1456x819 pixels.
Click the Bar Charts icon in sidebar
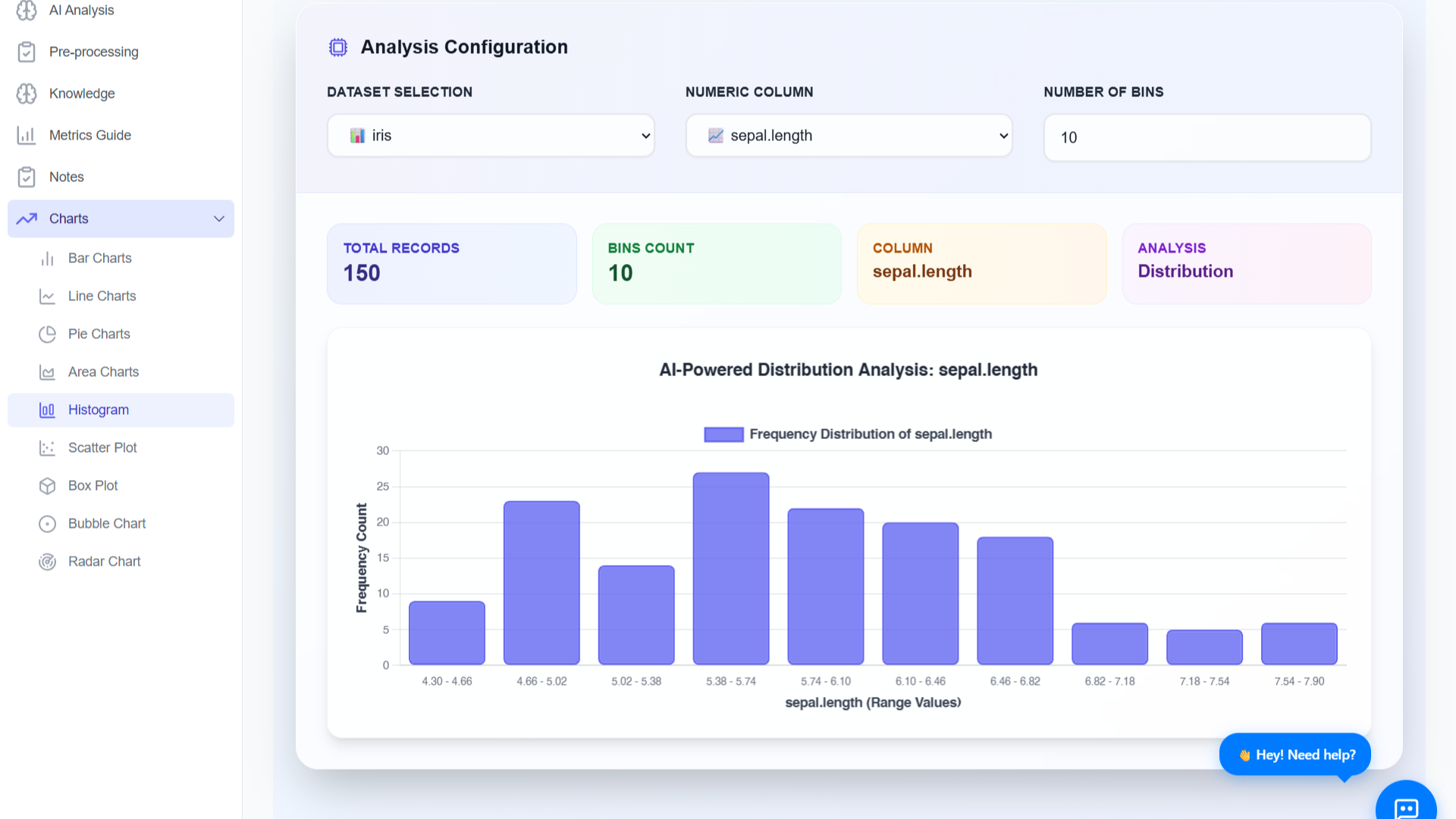(47, 259)
